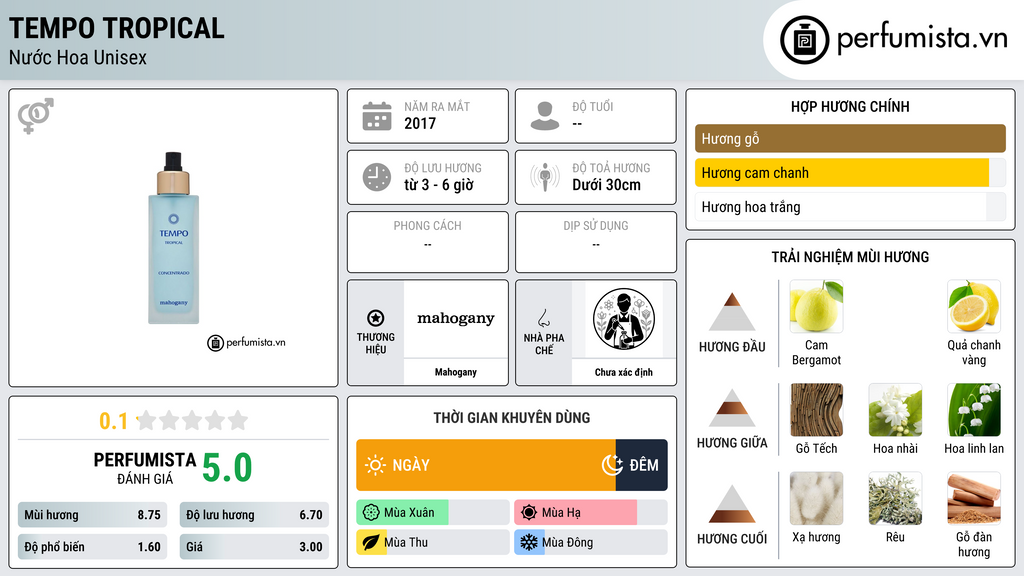
Task: Click the clock icon beside Độ lưu hương
Action: [x=377, y=177]
